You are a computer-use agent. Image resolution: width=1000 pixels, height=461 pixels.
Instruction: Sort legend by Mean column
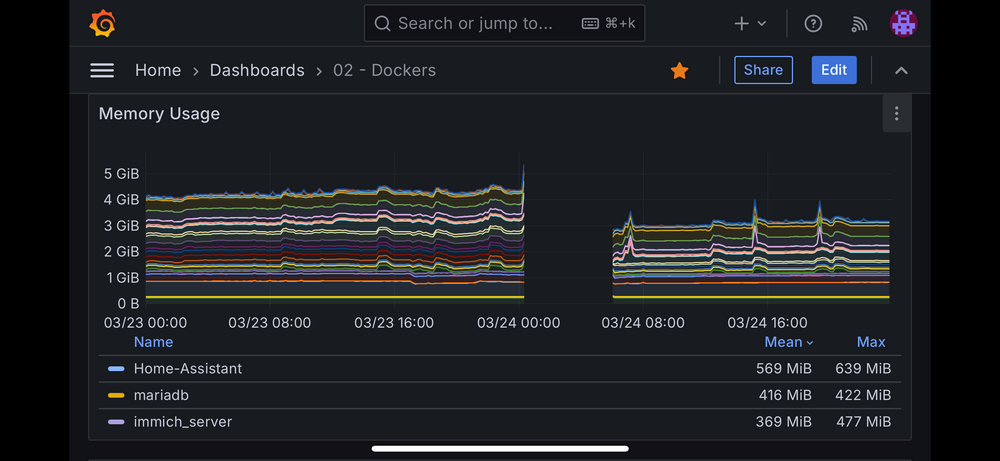point(789,342)
